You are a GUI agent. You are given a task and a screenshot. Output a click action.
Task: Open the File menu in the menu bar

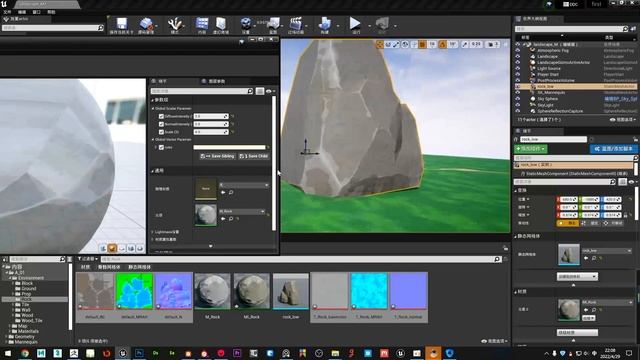7,12
